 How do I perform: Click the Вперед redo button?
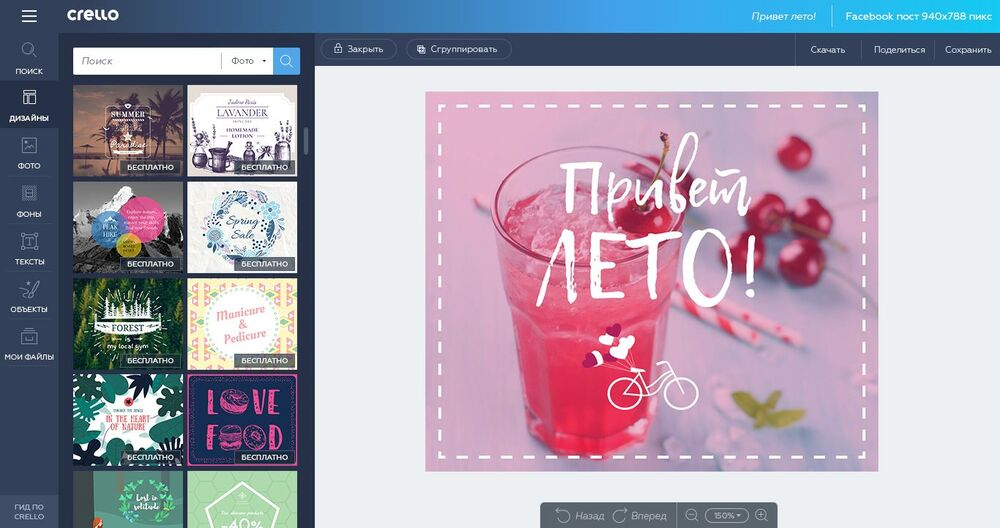640,515
